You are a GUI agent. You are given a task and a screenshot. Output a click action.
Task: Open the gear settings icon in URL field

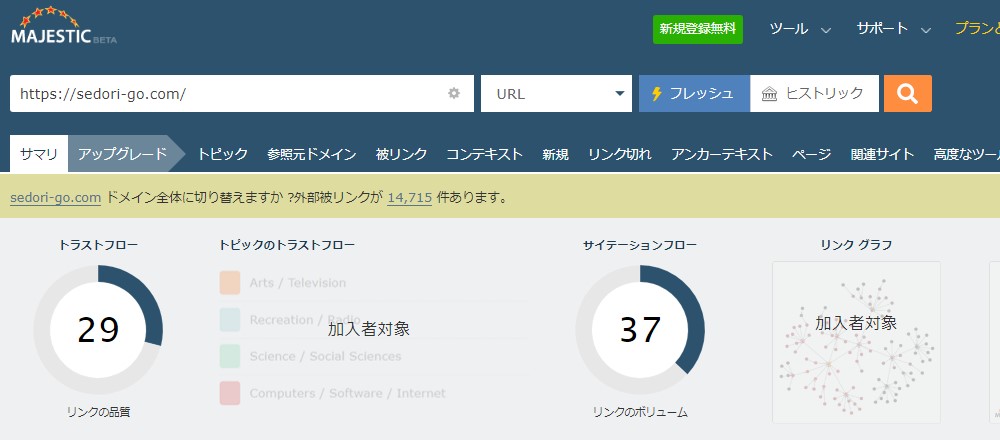point(454,94)
